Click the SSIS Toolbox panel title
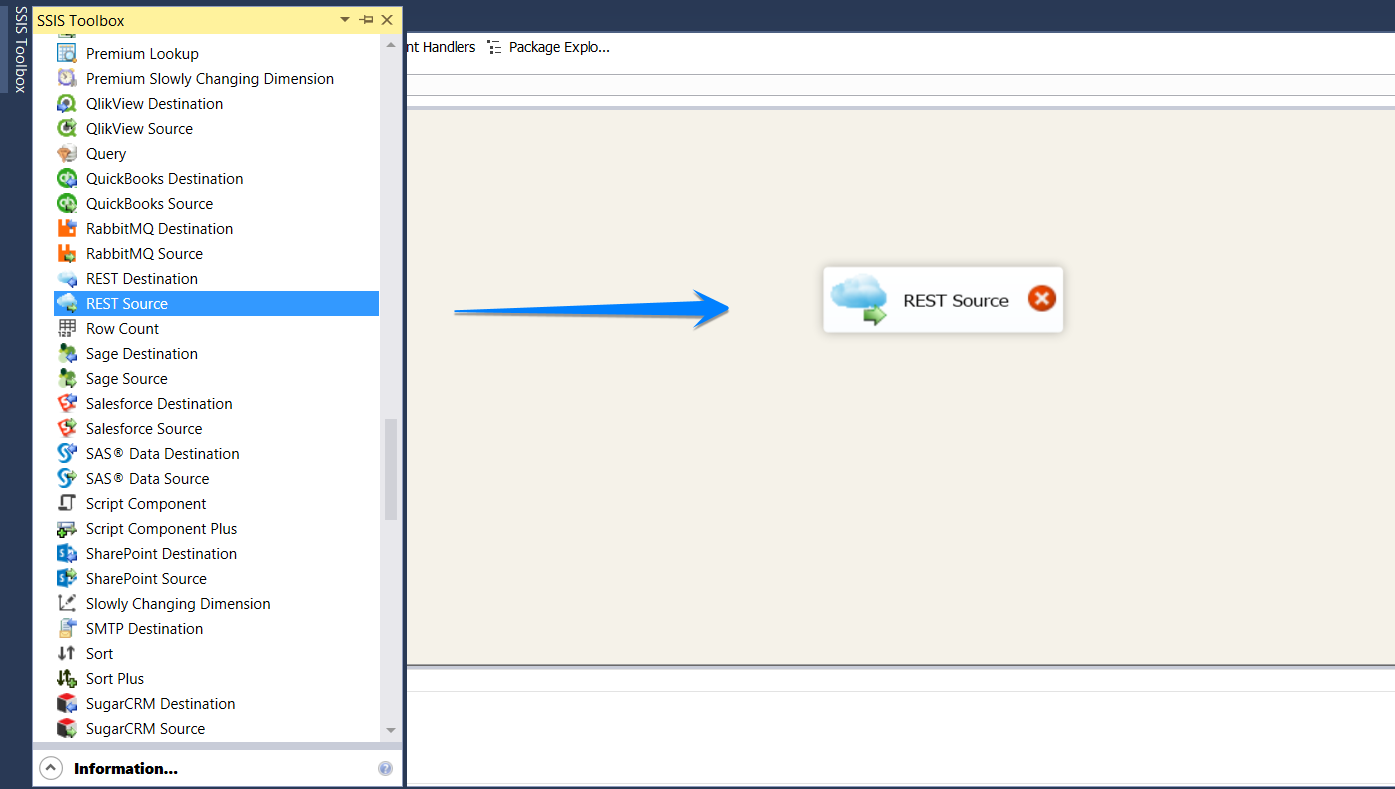 [x=81, y=20]
